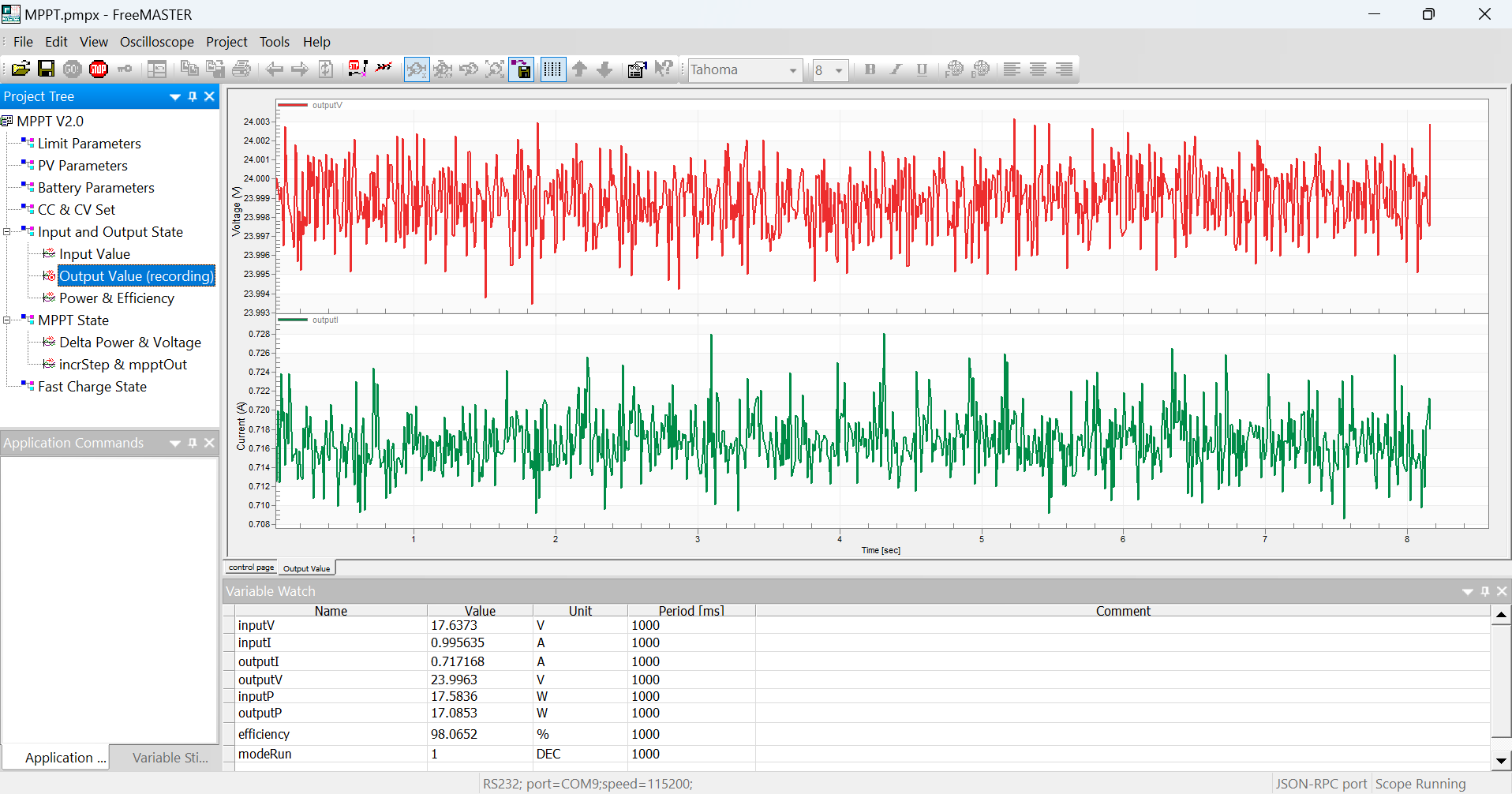Click the project options icon before help pointer

[637, 69]
